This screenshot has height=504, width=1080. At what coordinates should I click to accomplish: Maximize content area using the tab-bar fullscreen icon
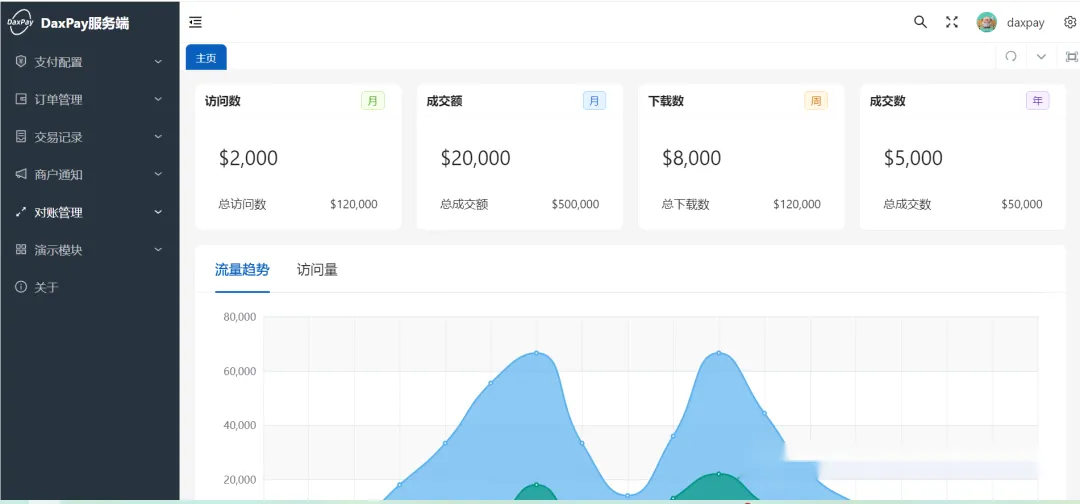(1072, 56)
